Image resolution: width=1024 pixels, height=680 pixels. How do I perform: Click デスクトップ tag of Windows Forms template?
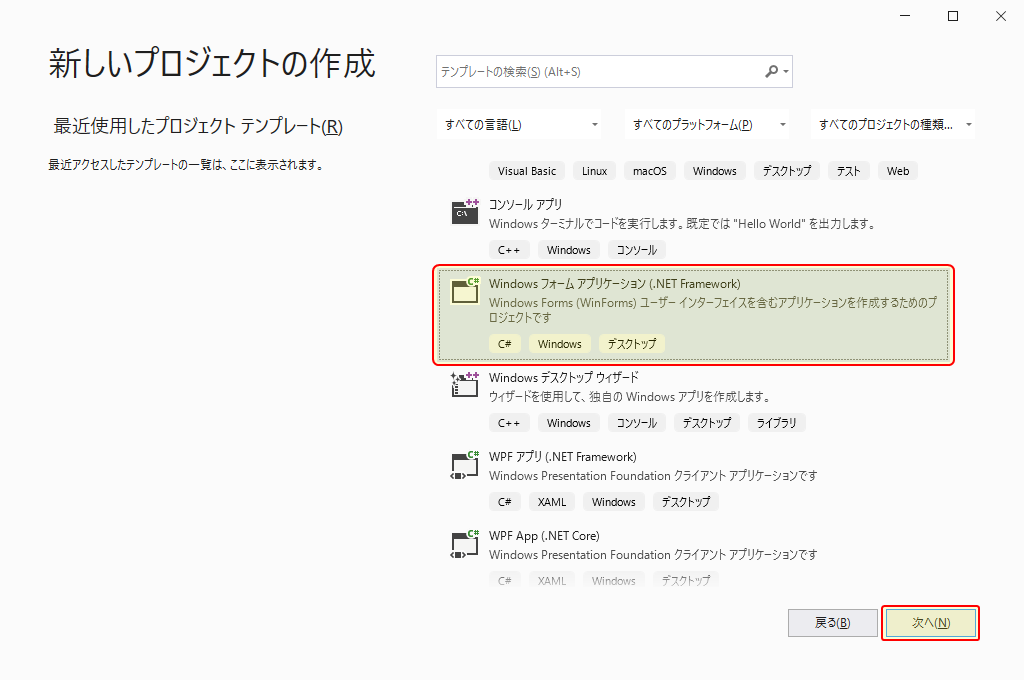tap(632, 344)
